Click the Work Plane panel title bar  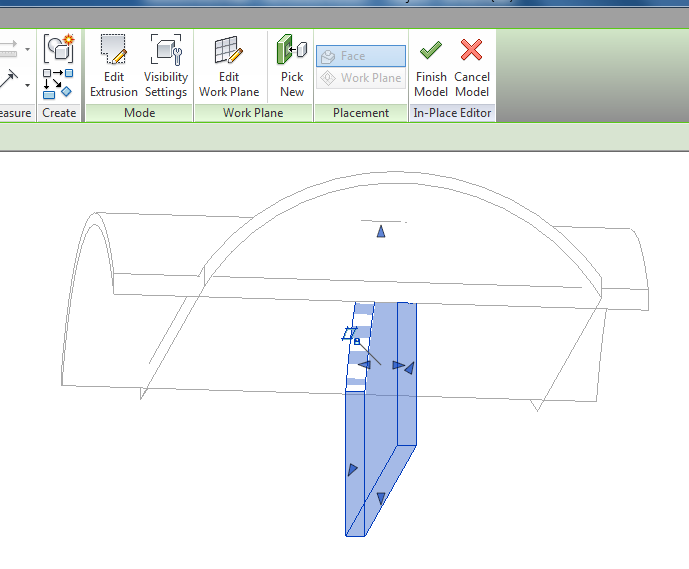coord(252,113)
